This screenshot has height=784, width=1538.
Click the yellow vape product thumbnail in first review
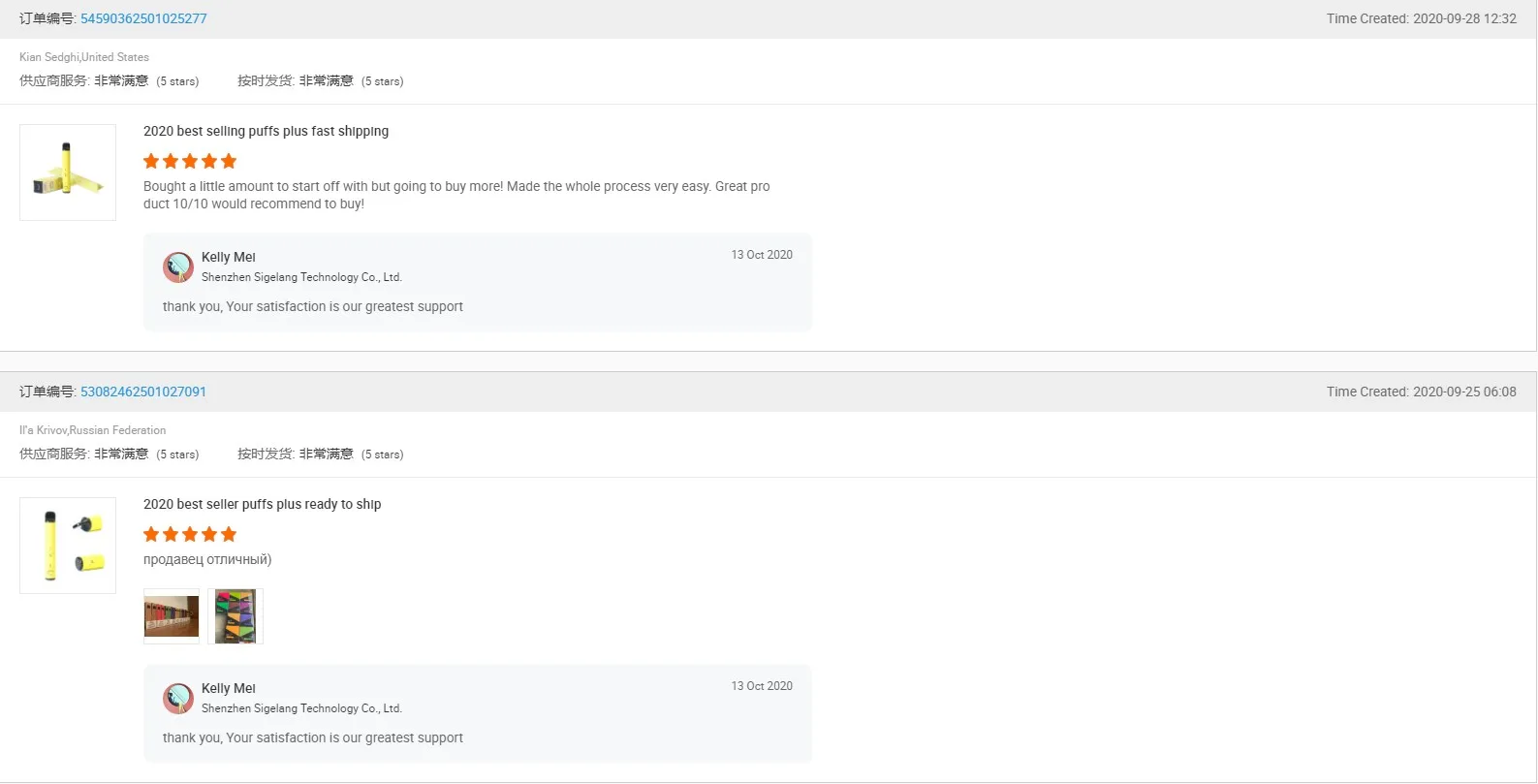point(68,172)
